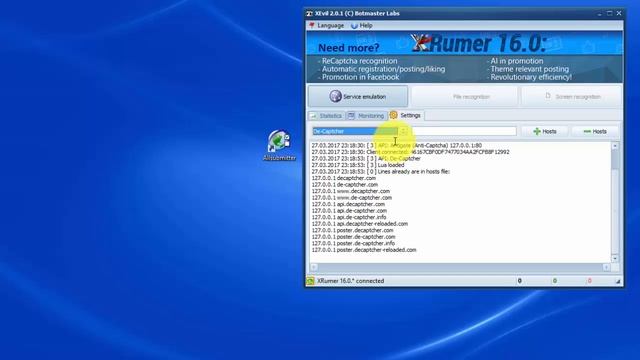The height and width of the screenshot is (360, 640).
Task: Click the XRumer 16.0 promo banner
Action: [464, 57]
